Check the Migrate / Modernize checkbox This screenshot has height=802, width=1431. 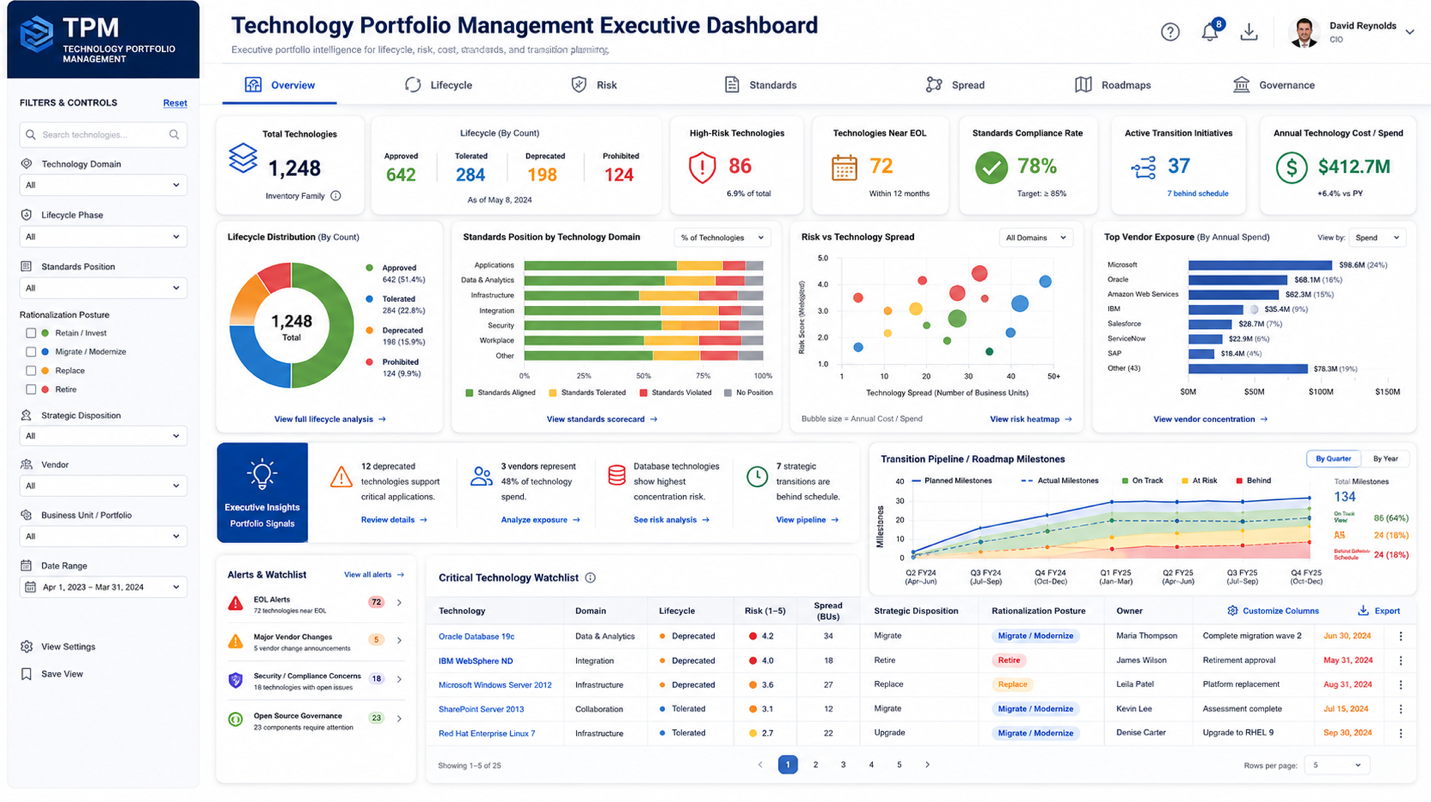pyautogui.click(x=31, y=352)
